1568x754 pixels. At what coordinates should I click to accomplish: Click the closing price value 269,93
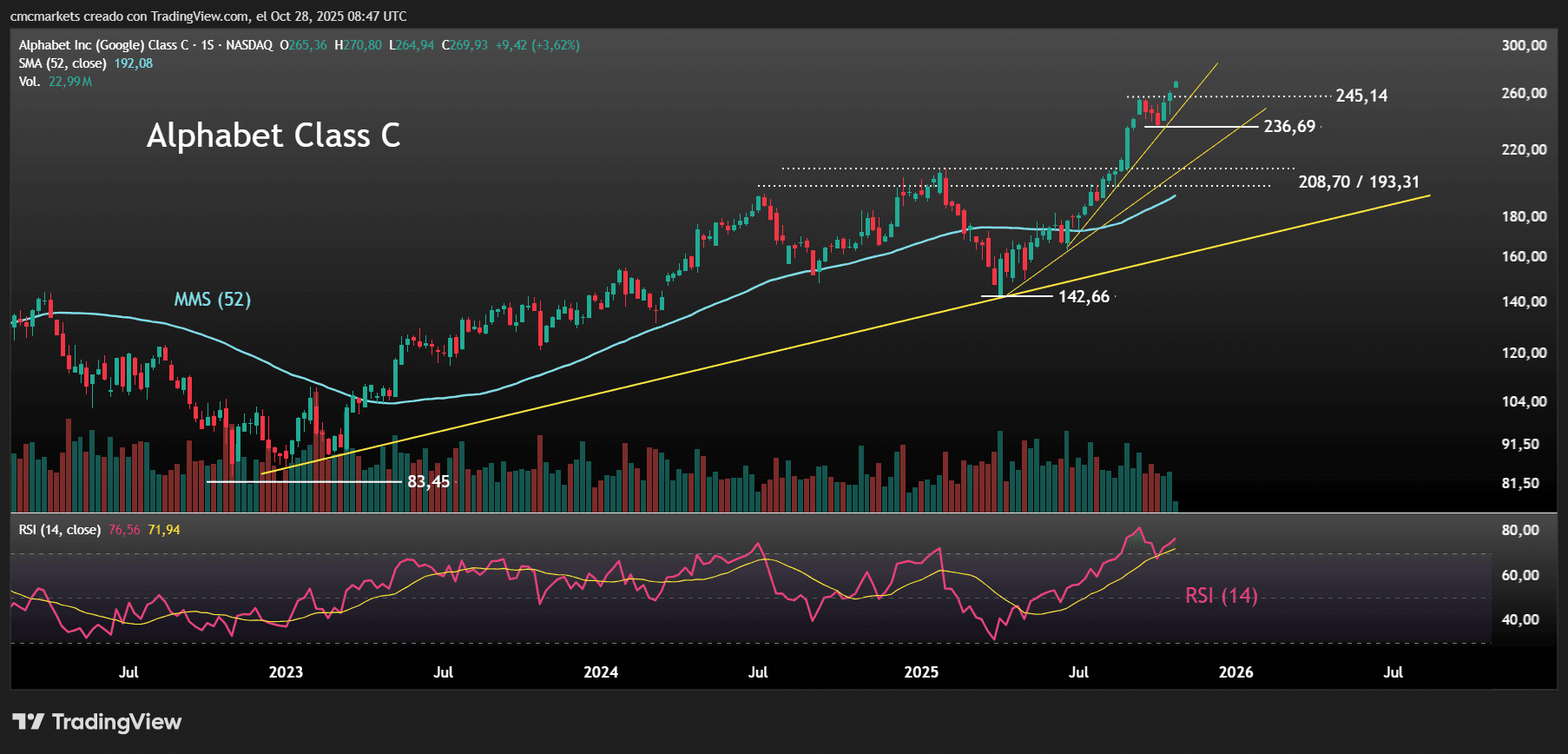pyautogui.click(x=468, y=45)
